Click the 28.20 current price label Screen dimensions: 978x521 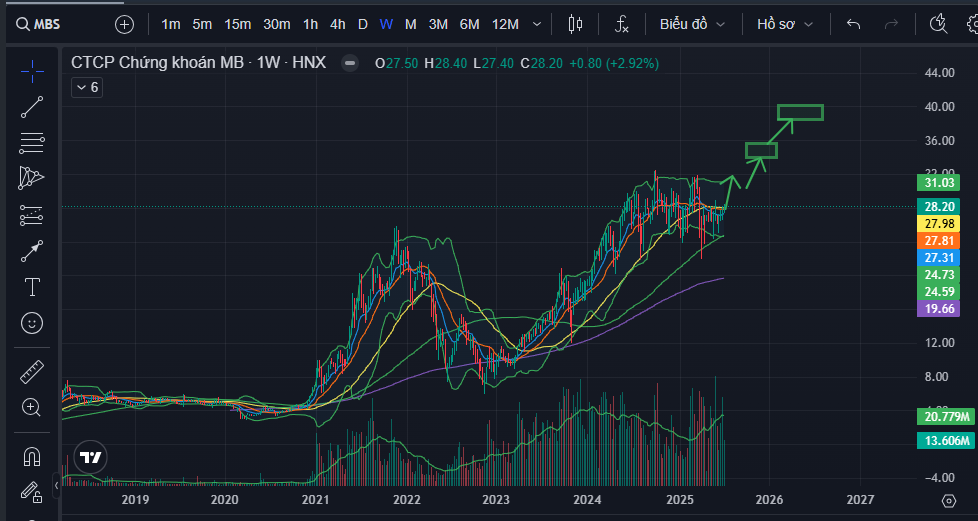tap(939, 206)
